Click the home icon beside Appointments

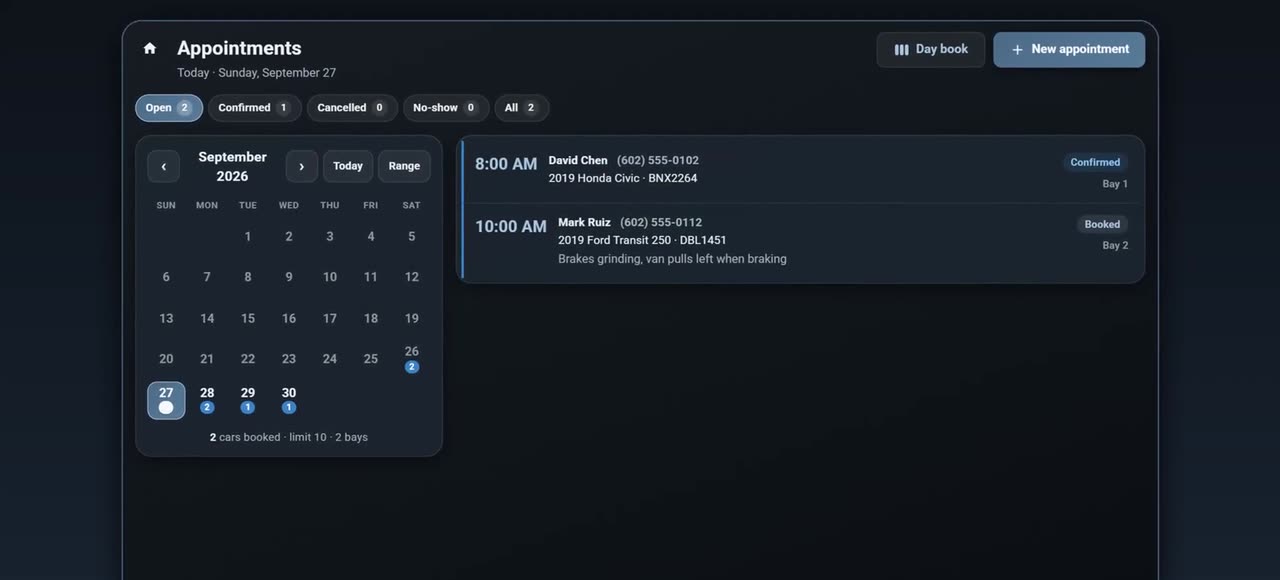(x=150, y=48)
